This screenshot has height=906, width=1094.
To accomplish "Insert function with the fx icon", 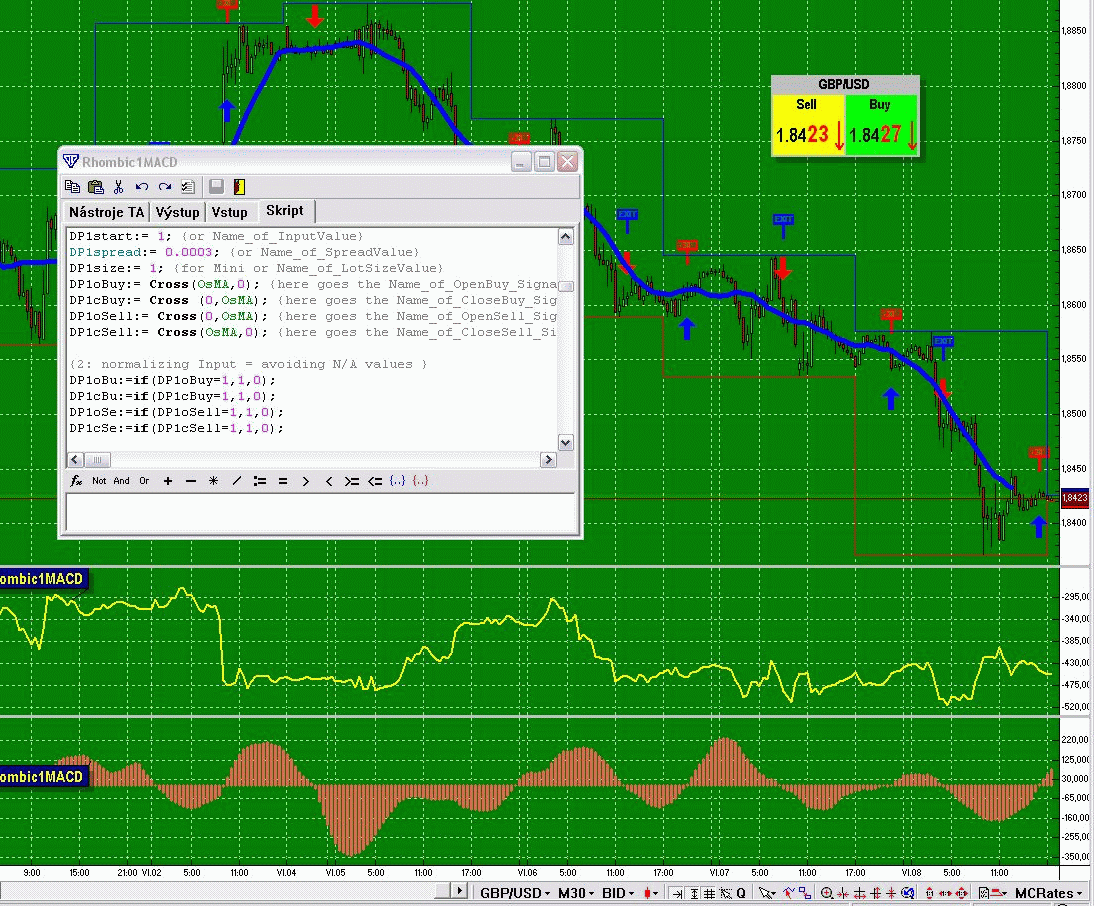I will [76, 481].
